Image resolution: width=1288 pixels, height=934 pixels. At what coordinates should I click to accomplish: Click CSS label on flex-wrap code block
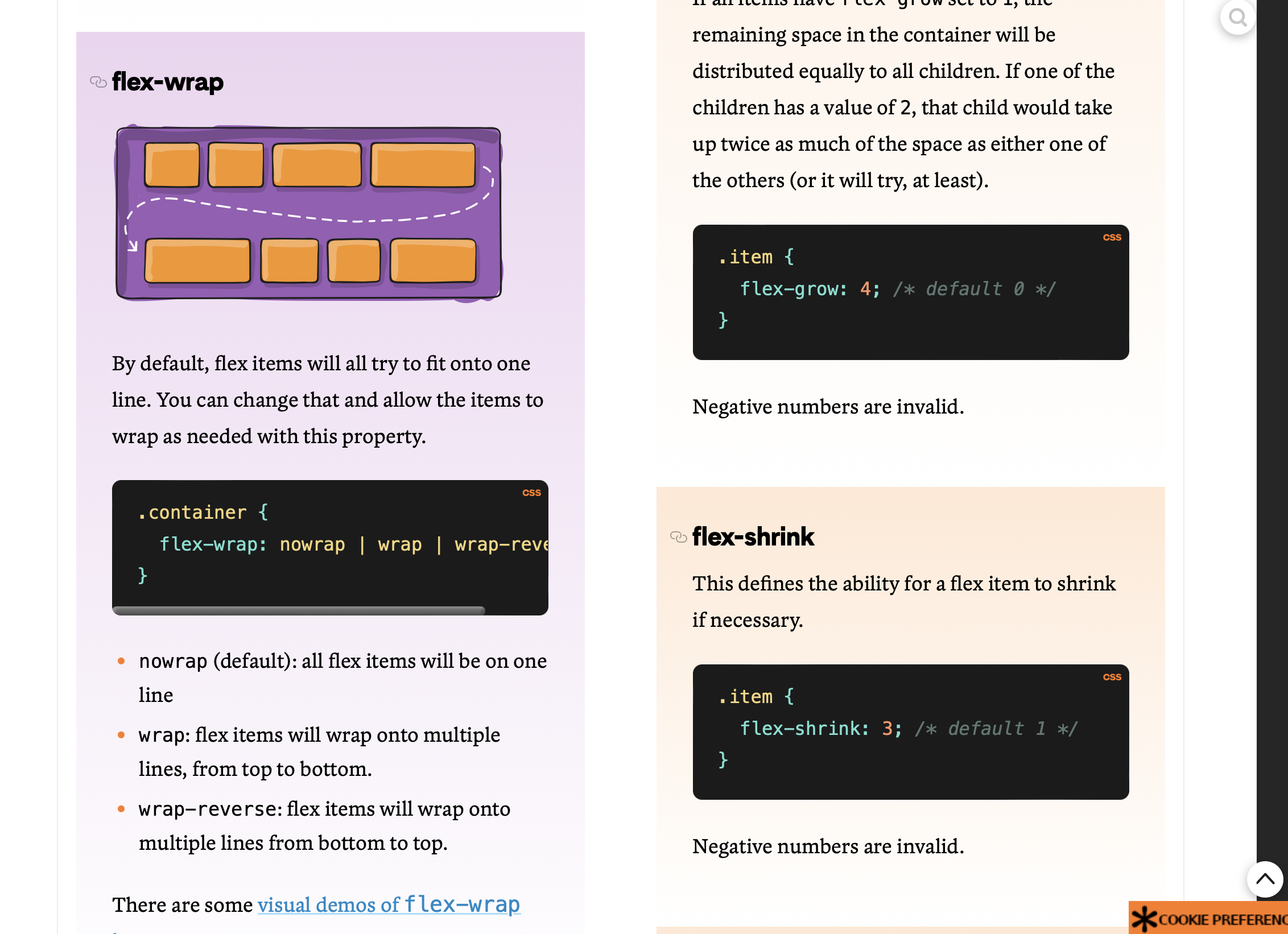(531, 493)
